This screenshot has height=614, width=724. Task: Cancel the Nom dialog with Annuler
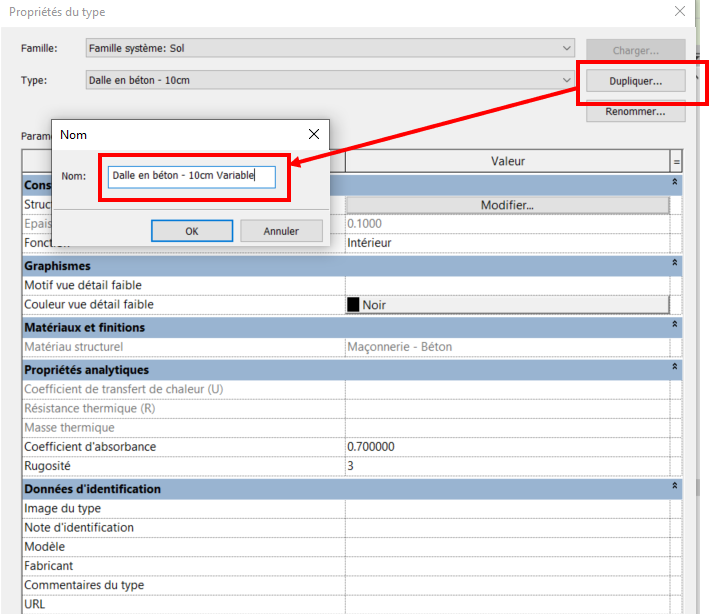tap(281, 231)
